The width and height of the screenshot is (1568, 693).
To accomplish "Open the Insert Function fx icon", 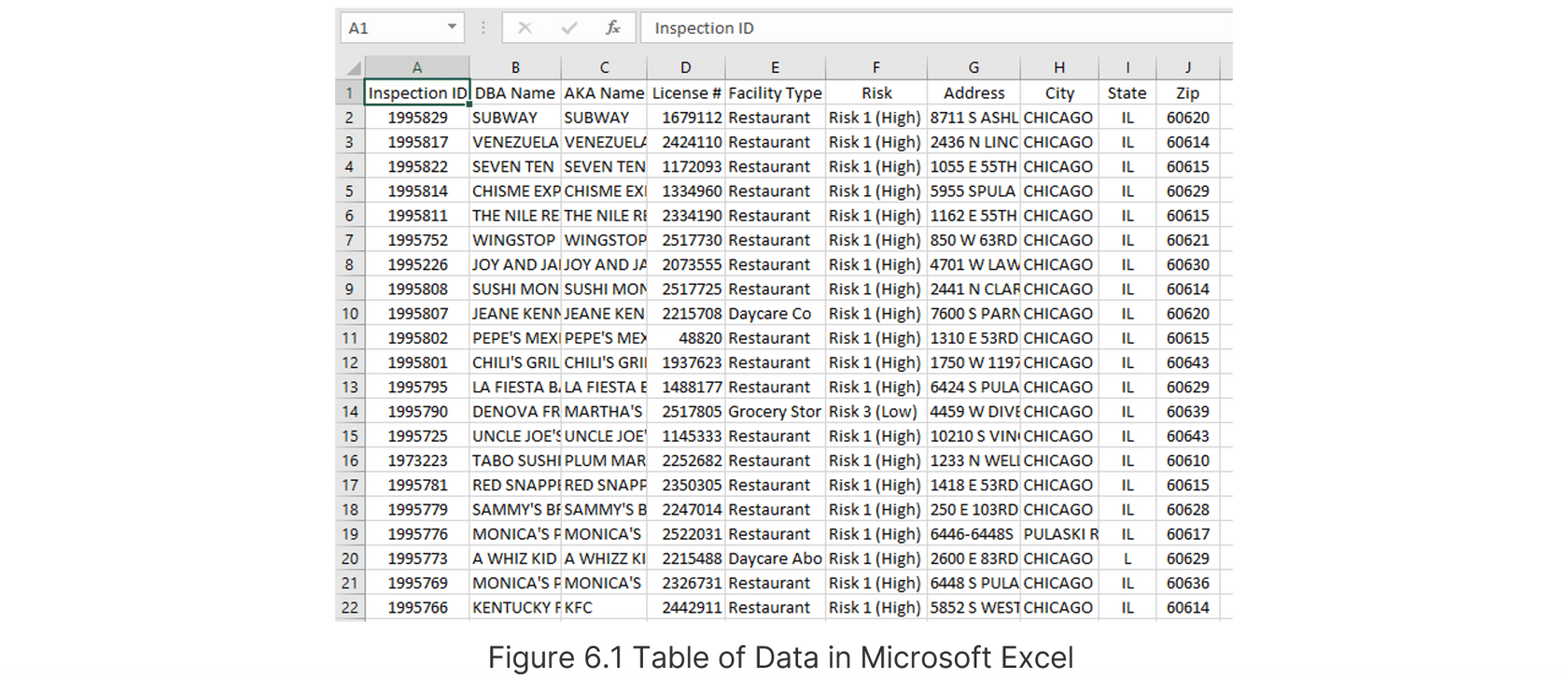I will tap(613, 28).
